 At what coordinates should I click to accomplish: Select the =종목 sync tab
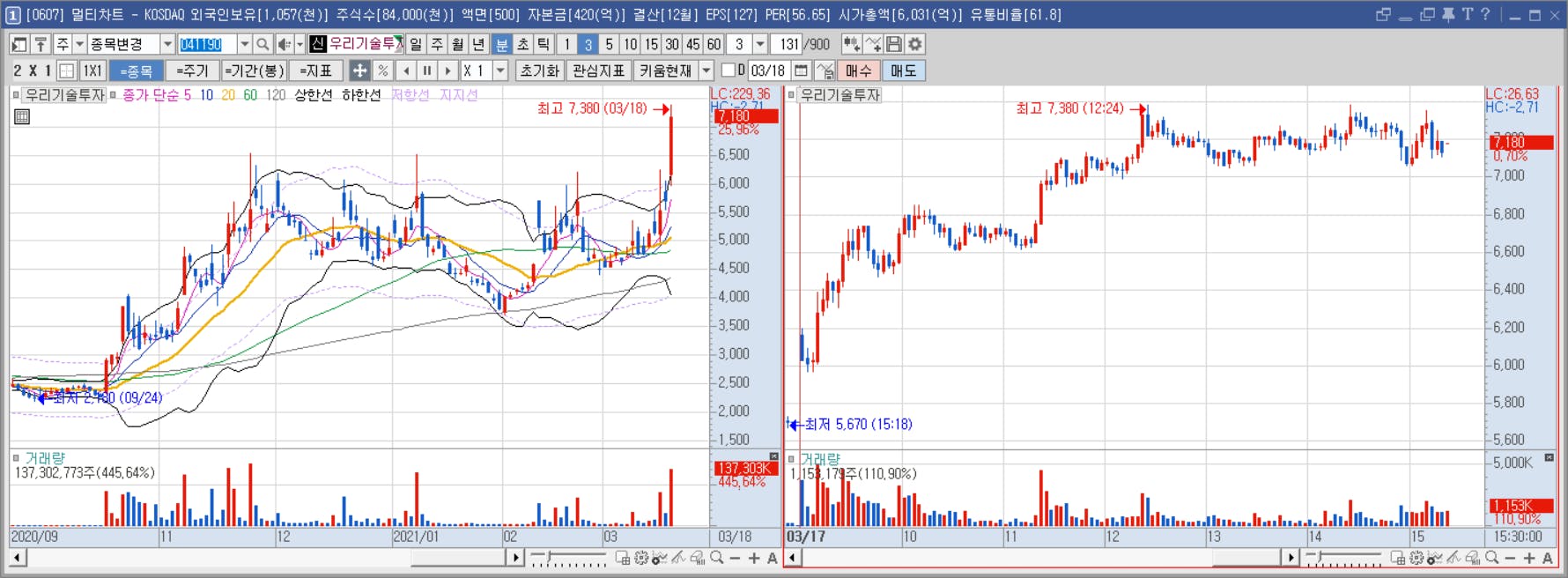coord(137,70)
